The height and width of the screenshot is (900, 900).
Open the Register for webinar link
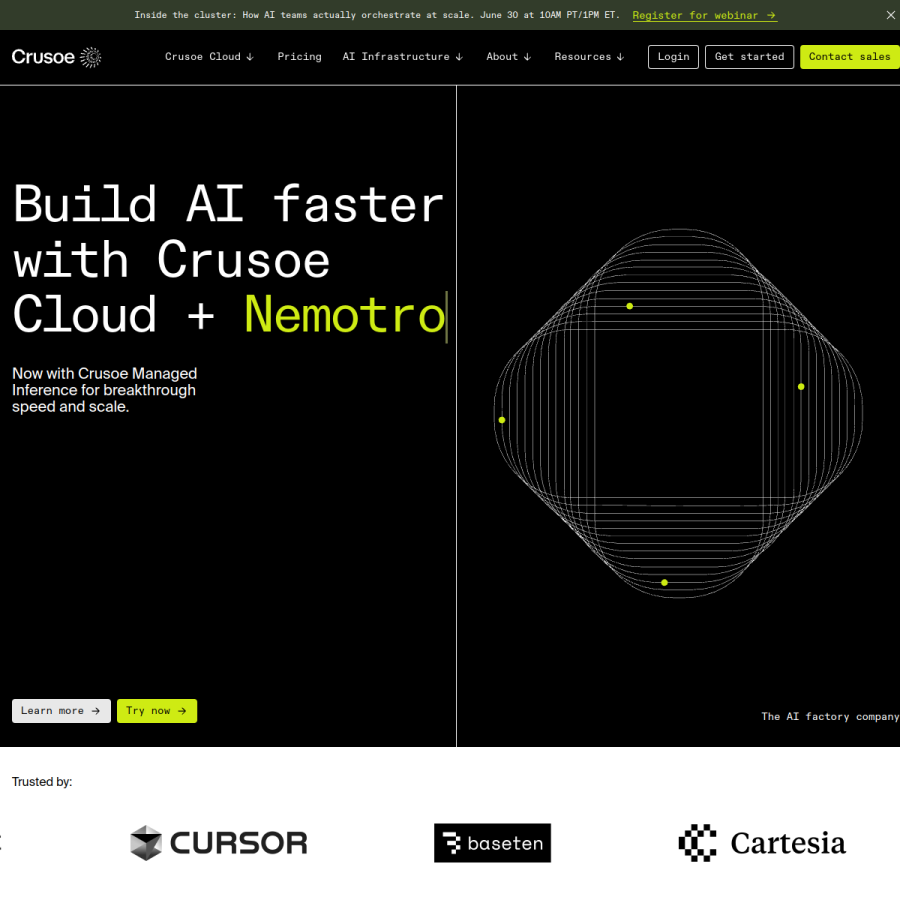[x=704, y=15]
